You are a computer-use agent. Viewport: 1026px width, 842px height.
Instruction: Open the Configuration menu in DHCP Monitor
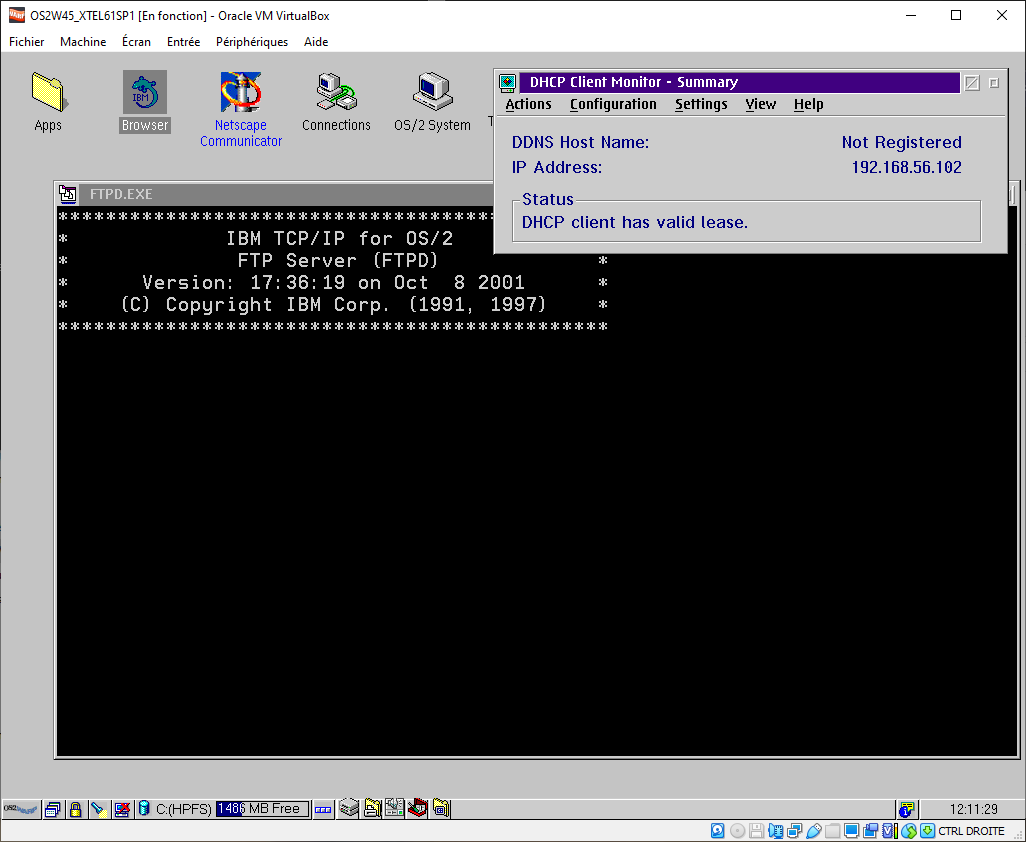[x=613, y=104]
